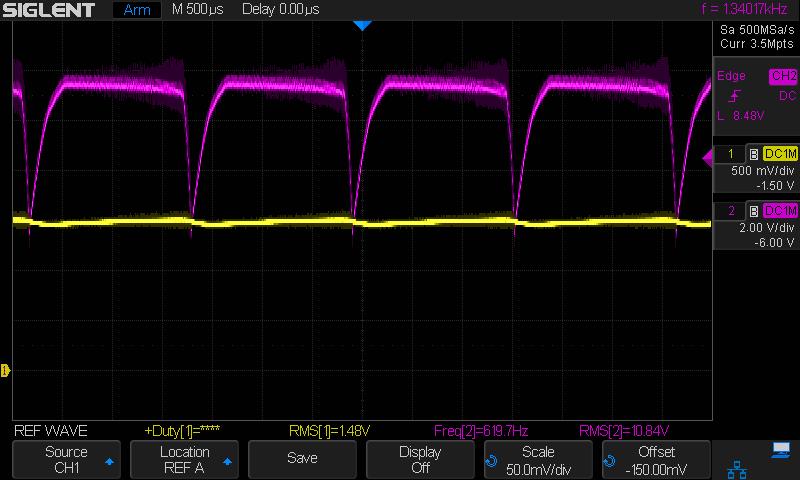Click the rising edge trigger slope icon
The width and height of the screenshot is (800, 480).
tap(735, 95)
